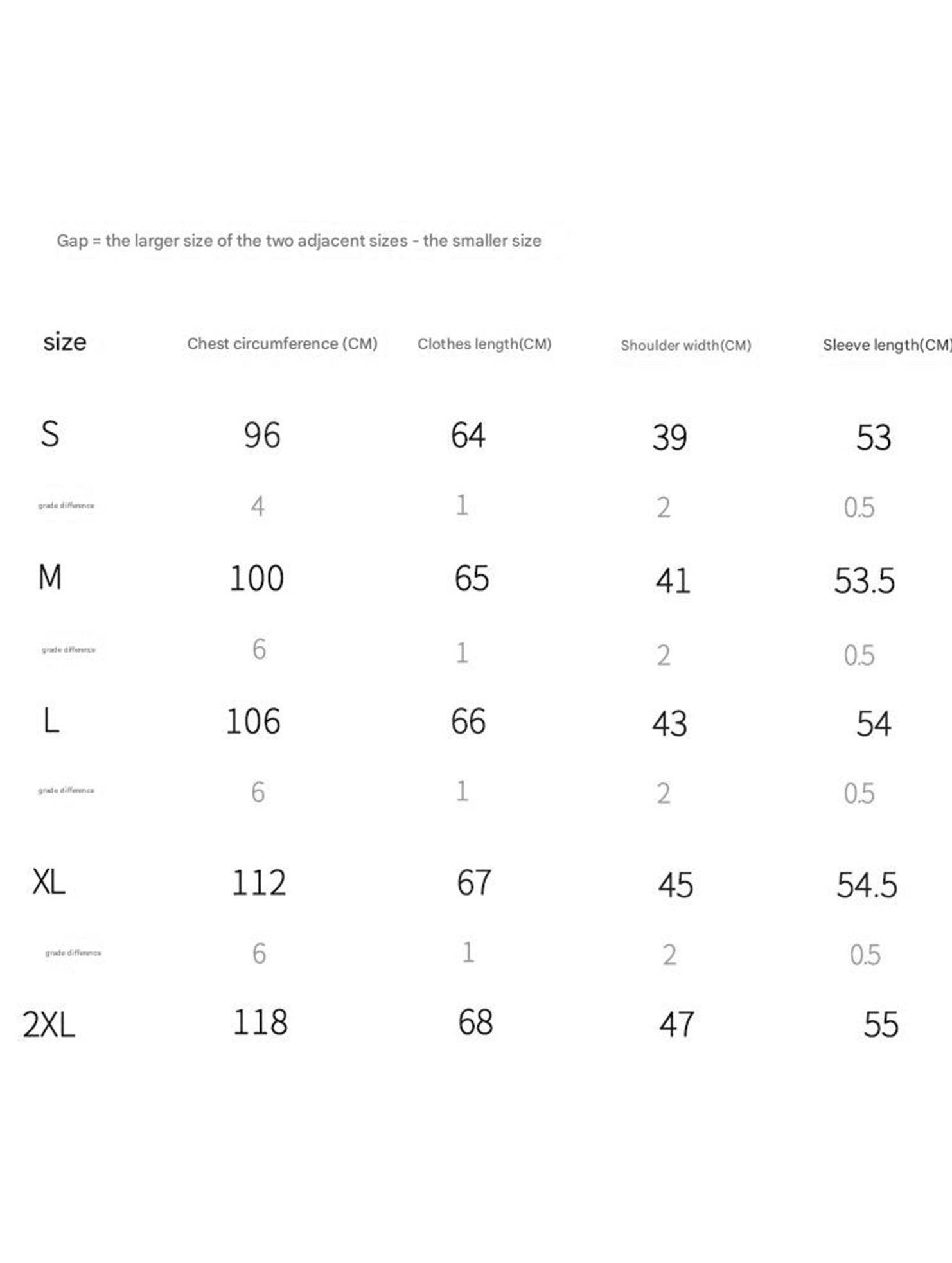Viewport: 952px width, 1263px height.
Task: Click the Chest circumference (CM) header
Action: (282, 344)
